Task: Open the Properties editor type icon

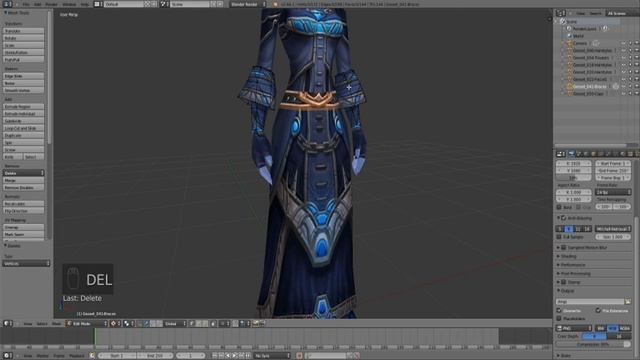Action: (x=561, y=154)
